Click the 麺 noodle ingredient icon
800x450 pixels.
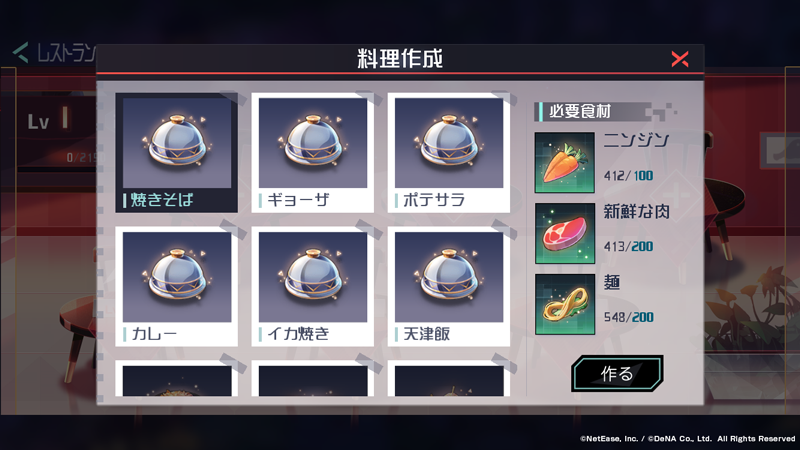565,304
